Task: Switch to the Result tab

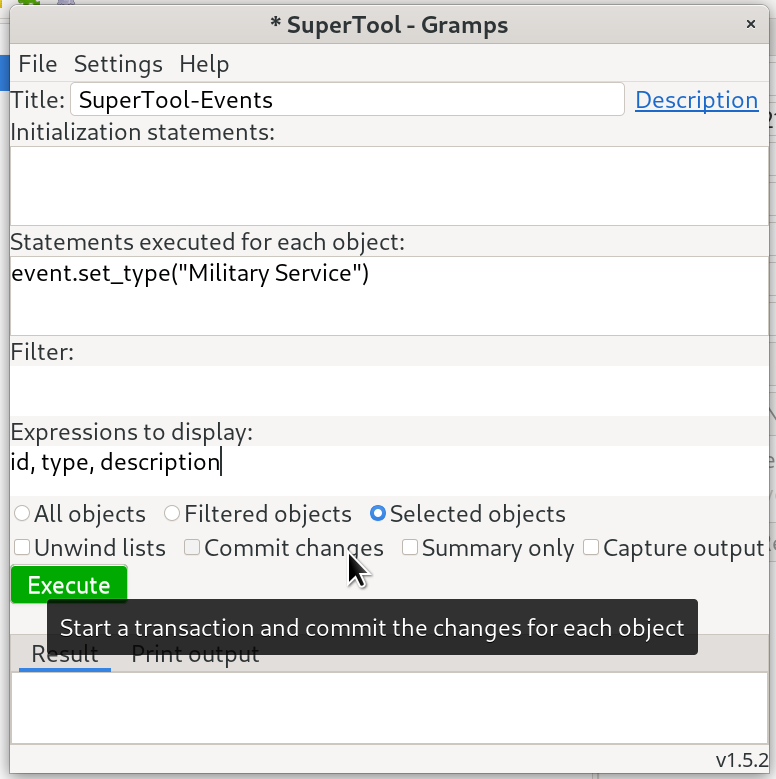Action: click(x=65, y=655)
